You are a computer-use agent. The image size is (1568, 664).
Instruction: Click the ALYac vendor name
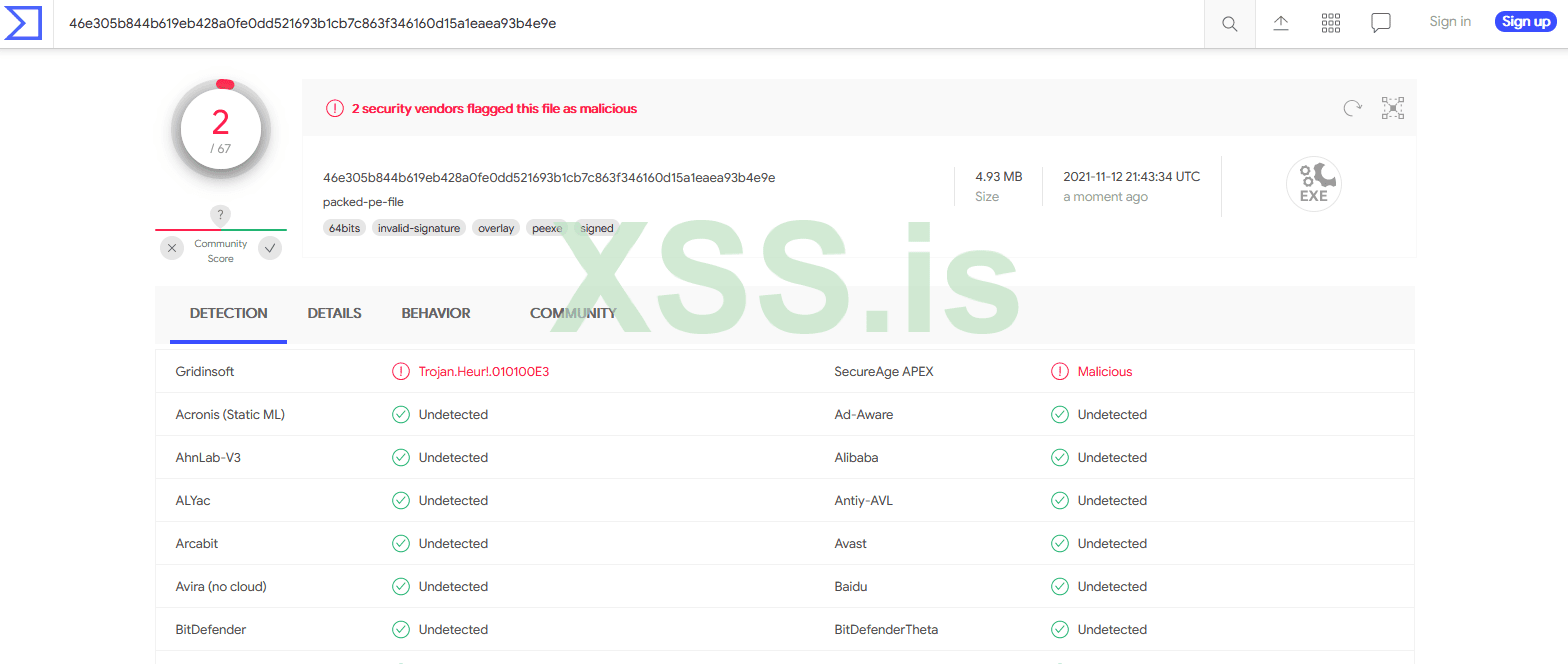(x=193, y=500)
